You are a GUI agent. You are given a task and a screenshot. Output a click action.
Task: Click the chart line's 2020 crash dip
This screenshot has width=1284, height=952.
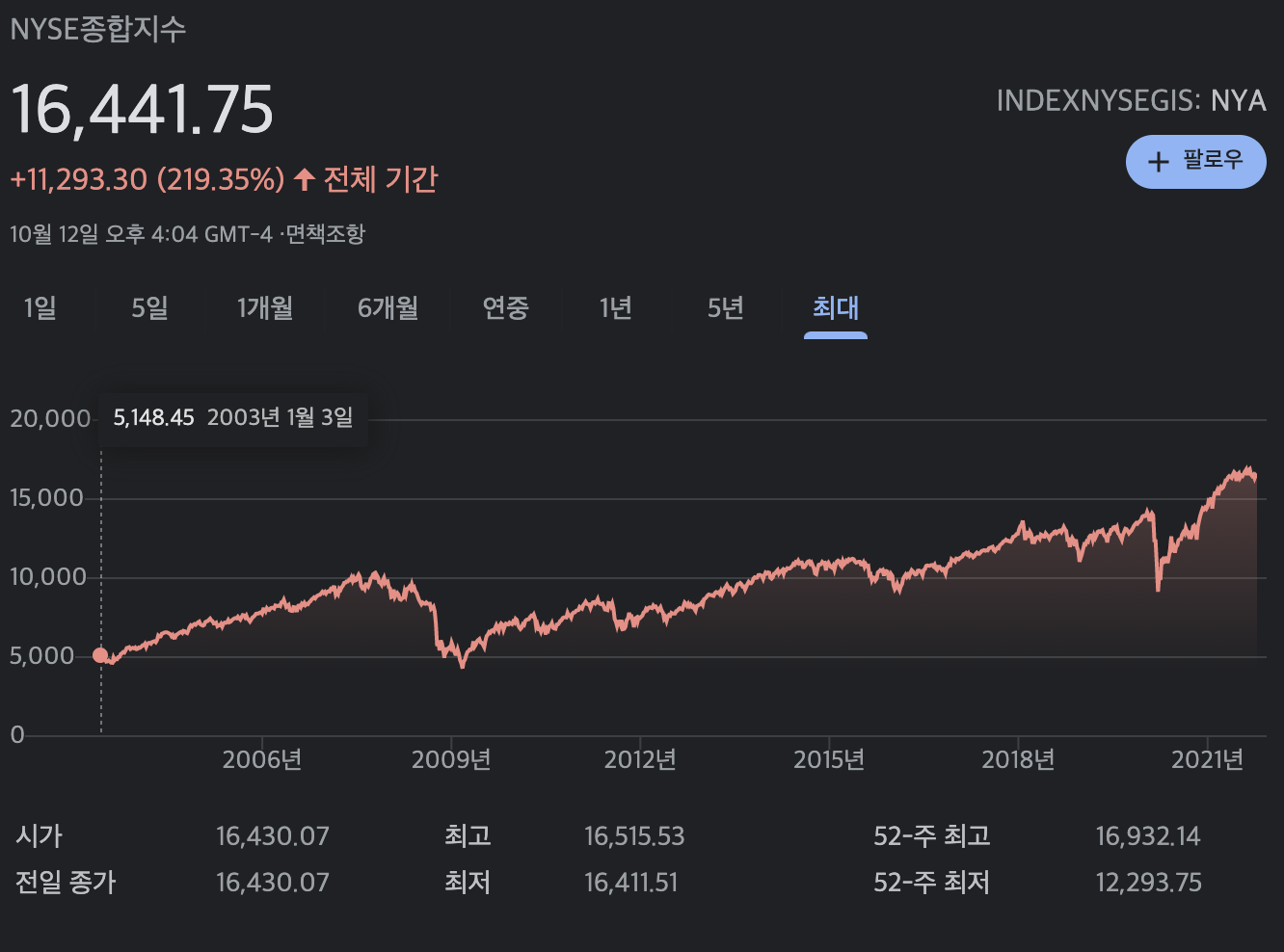tap(1158, 588)
